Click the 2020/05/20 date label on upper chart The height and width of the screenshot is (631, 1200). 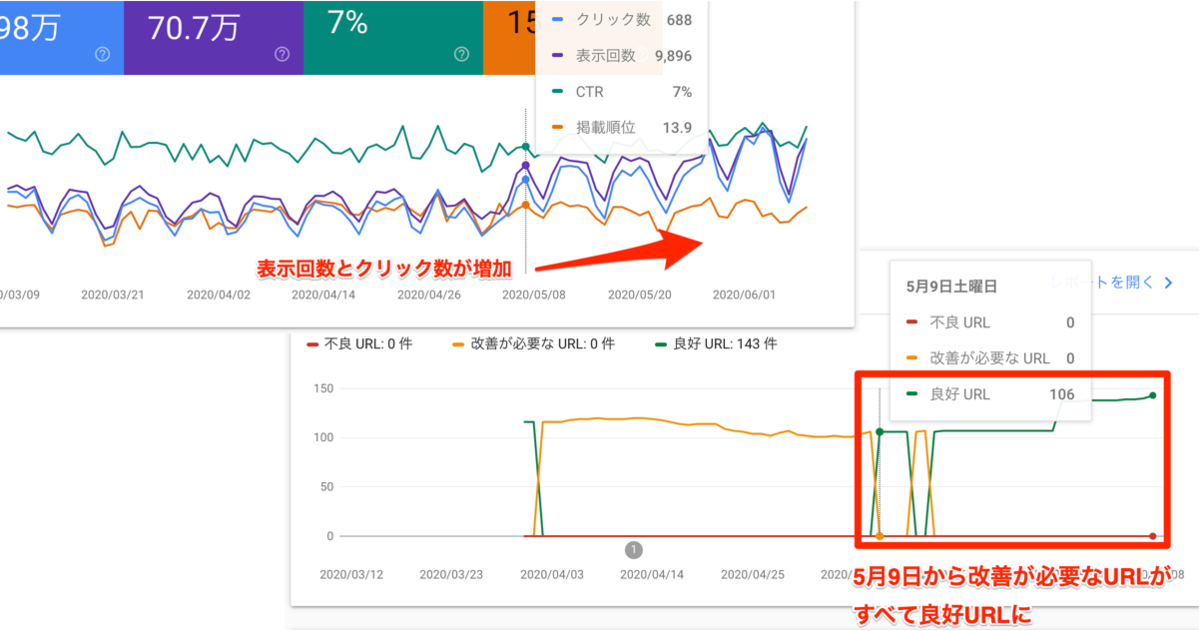[x=641, y=296]
